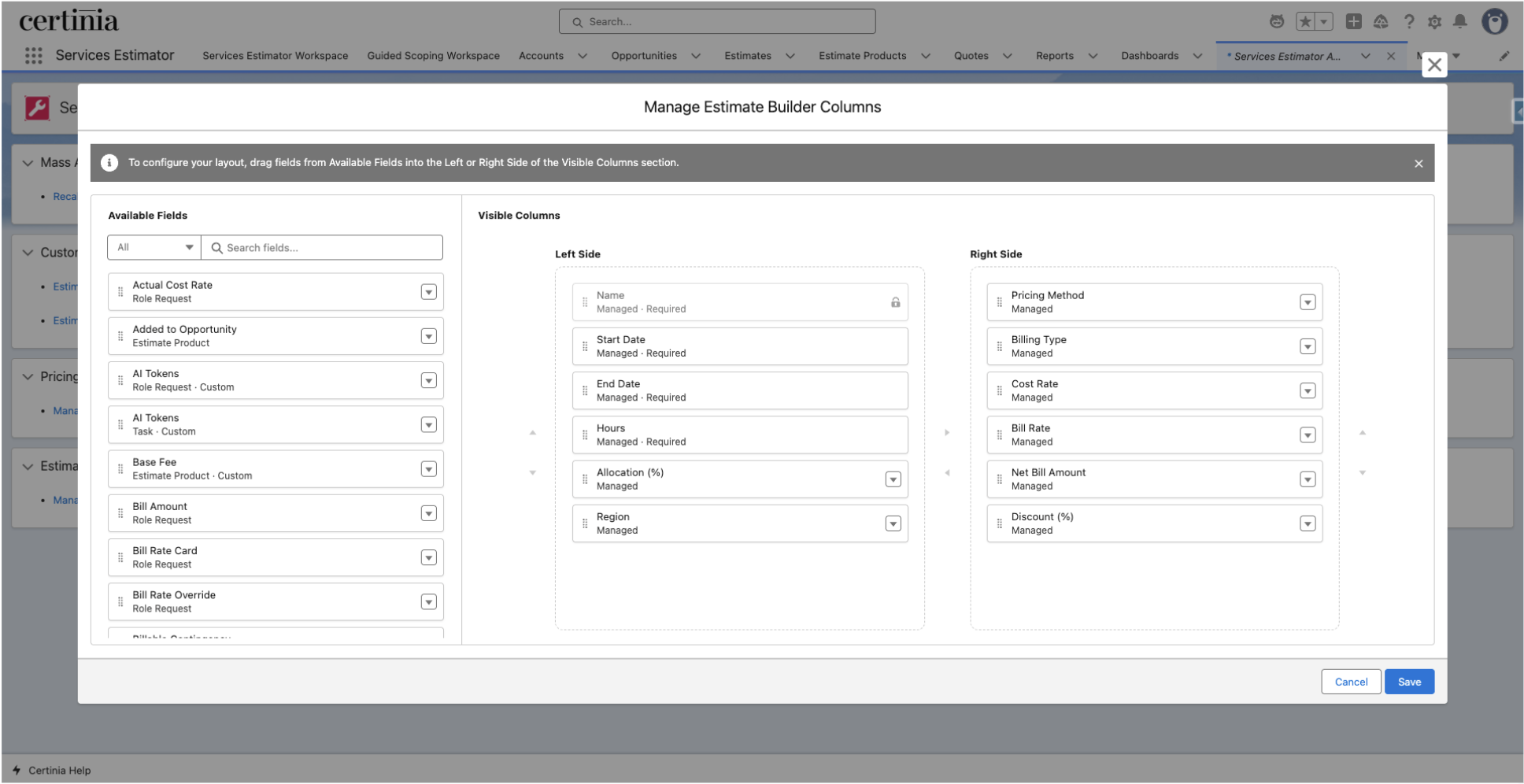Screen dimensions: 1524x784
Task: Expand the Accounts tab chevron menu
Action: coord(583,56)
